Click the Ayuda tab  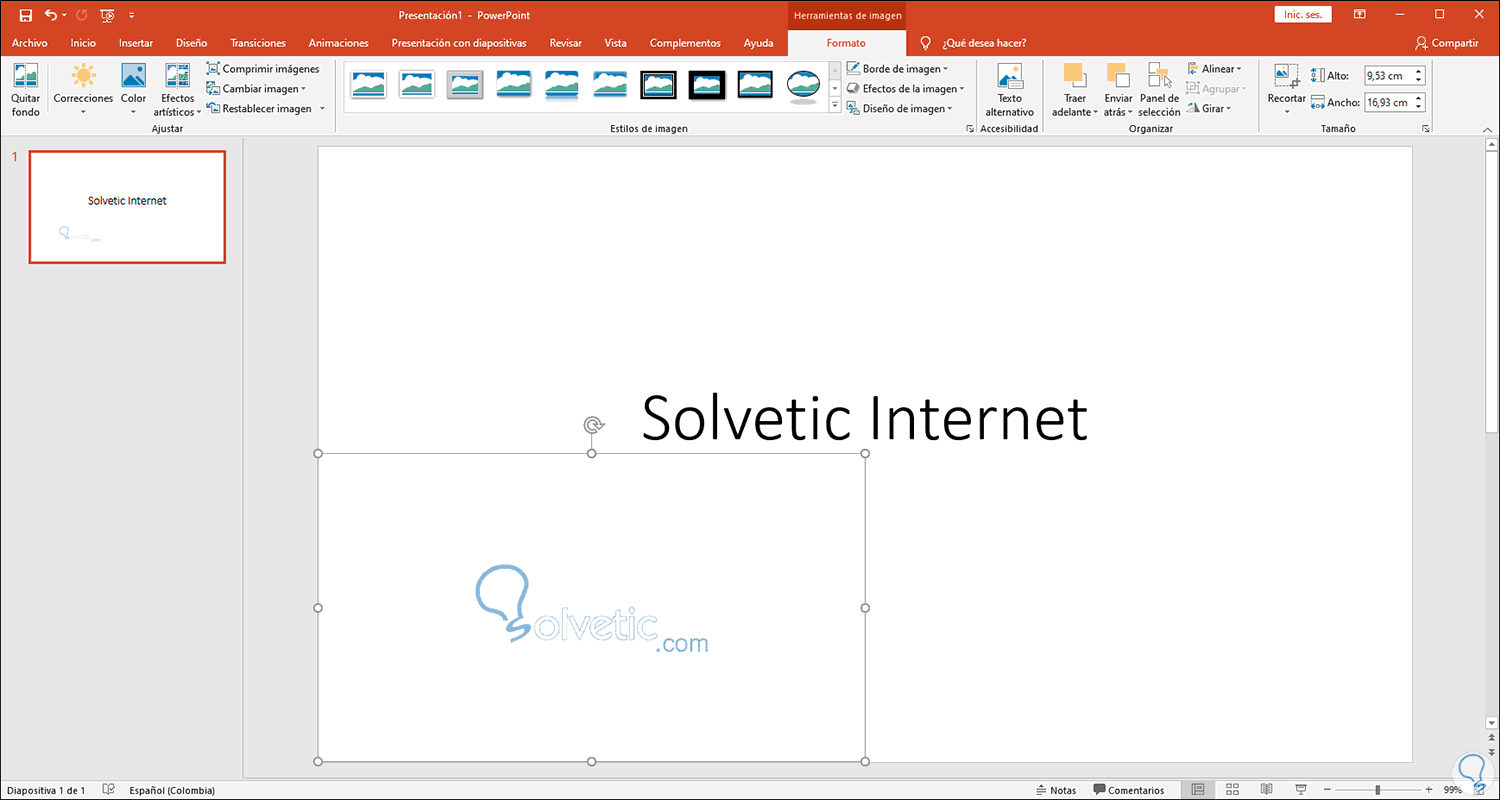point(758,43)
